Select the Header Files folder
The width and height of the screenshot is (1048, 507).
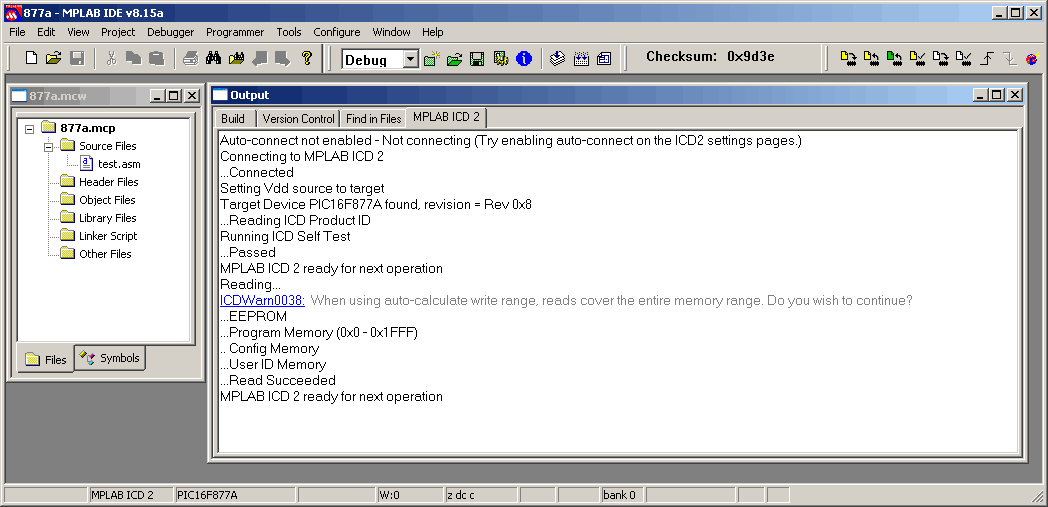pyautogui.click(x=108, y=182)
